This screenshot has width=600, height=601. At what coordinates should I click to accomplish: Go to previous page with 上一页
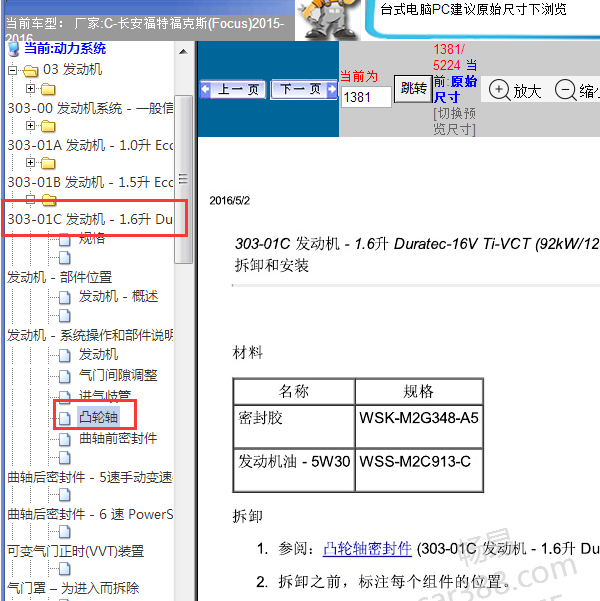click(233, 90)
